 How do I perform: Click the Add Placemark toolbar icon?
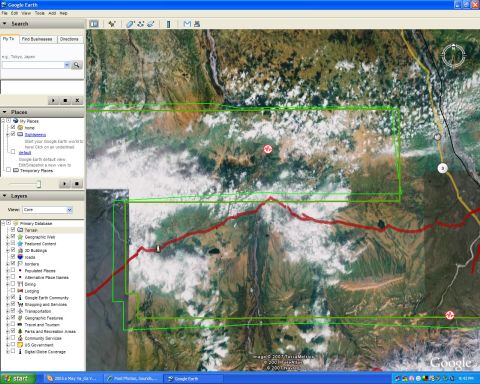pos(112,24)
